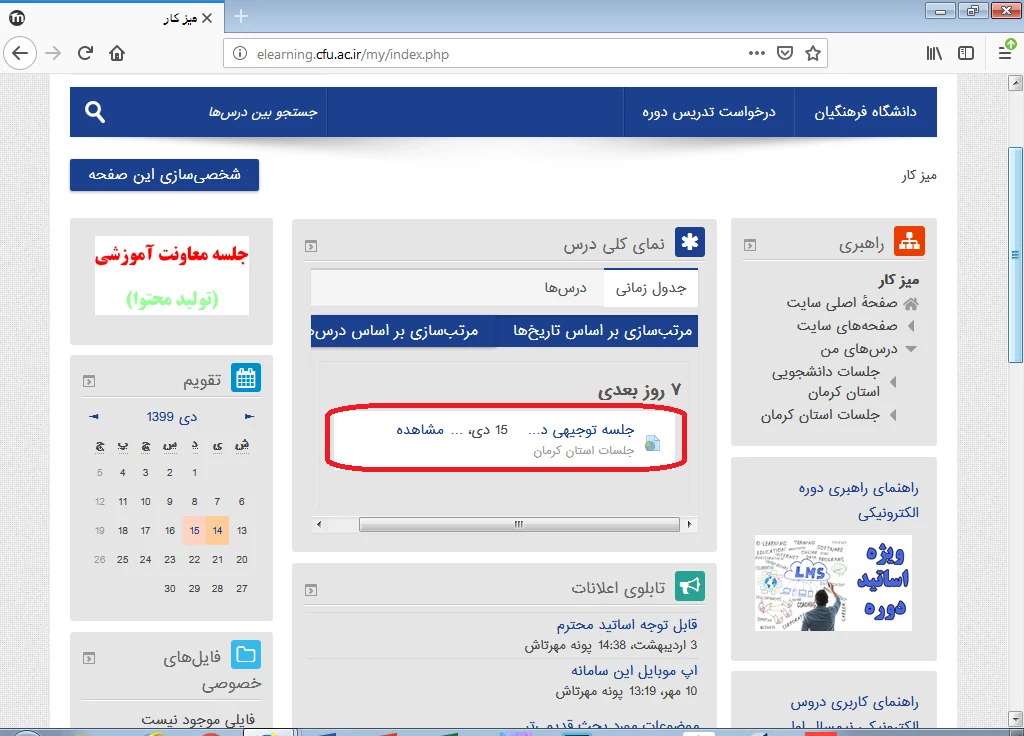Open درخواست تدریس دوره menu item

[x=709, y=112]
